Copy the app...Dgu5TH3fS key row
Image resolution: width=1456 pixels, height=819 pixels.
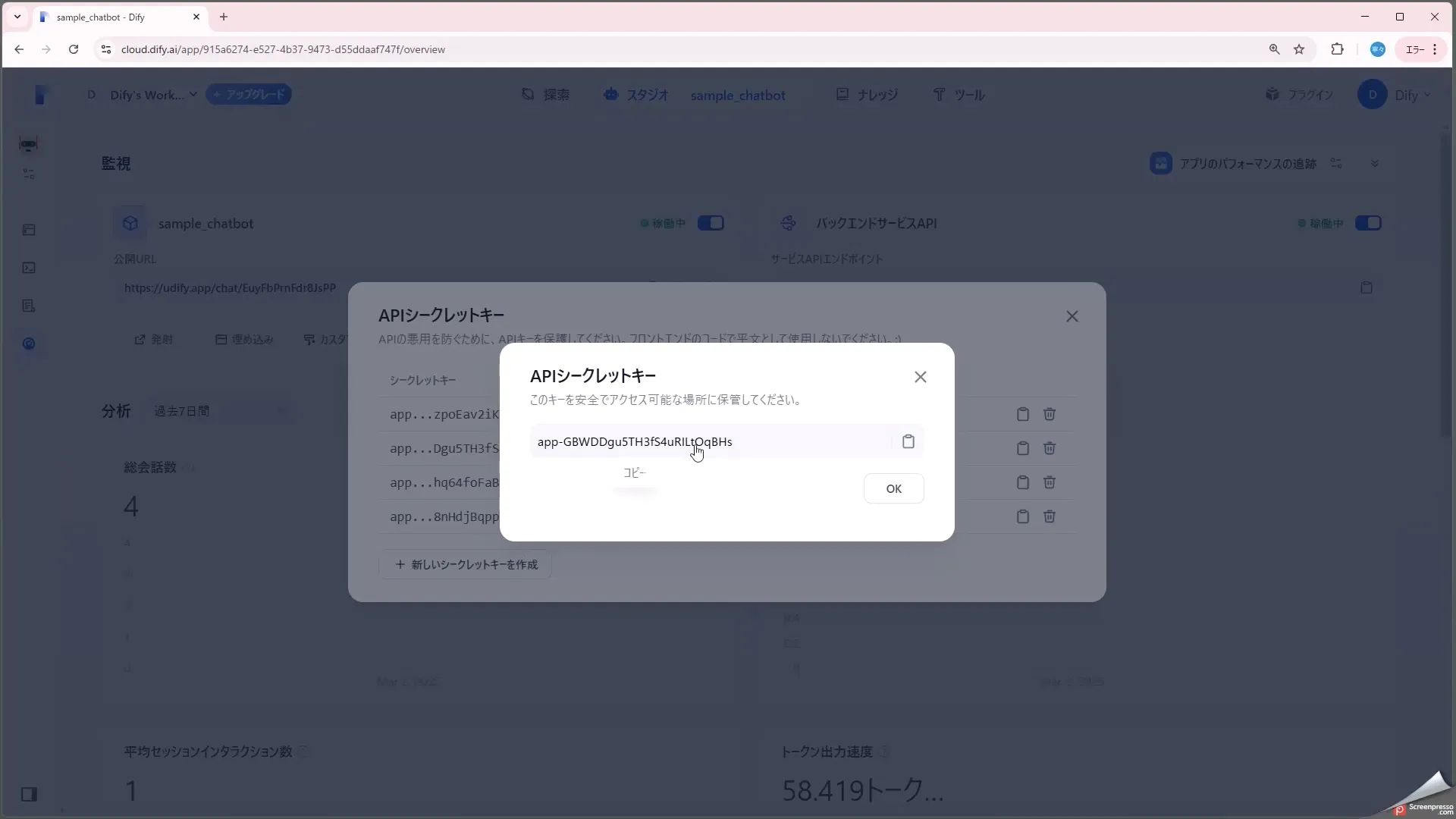coord(1022,448)
